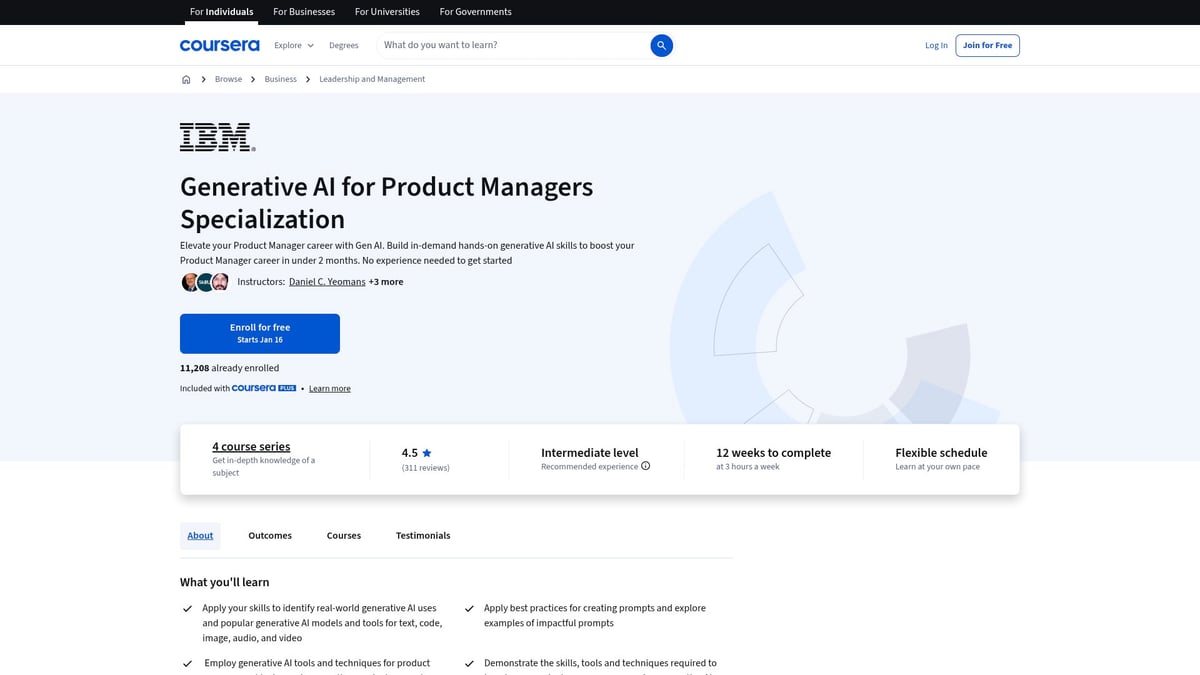Click the IBM logo

tap(217, 137)
